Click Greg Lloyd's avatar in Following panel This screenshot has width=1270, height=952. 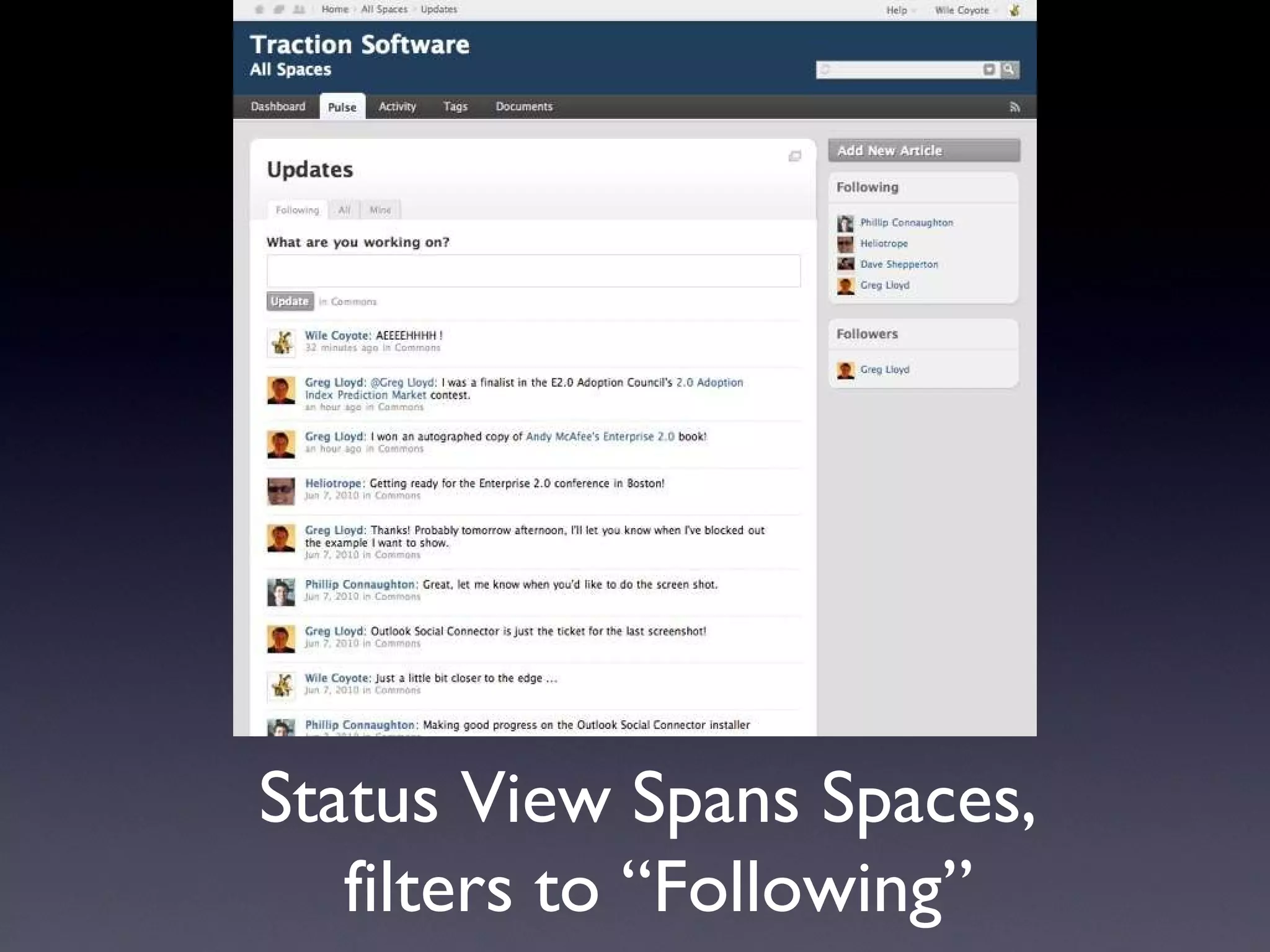845,286
